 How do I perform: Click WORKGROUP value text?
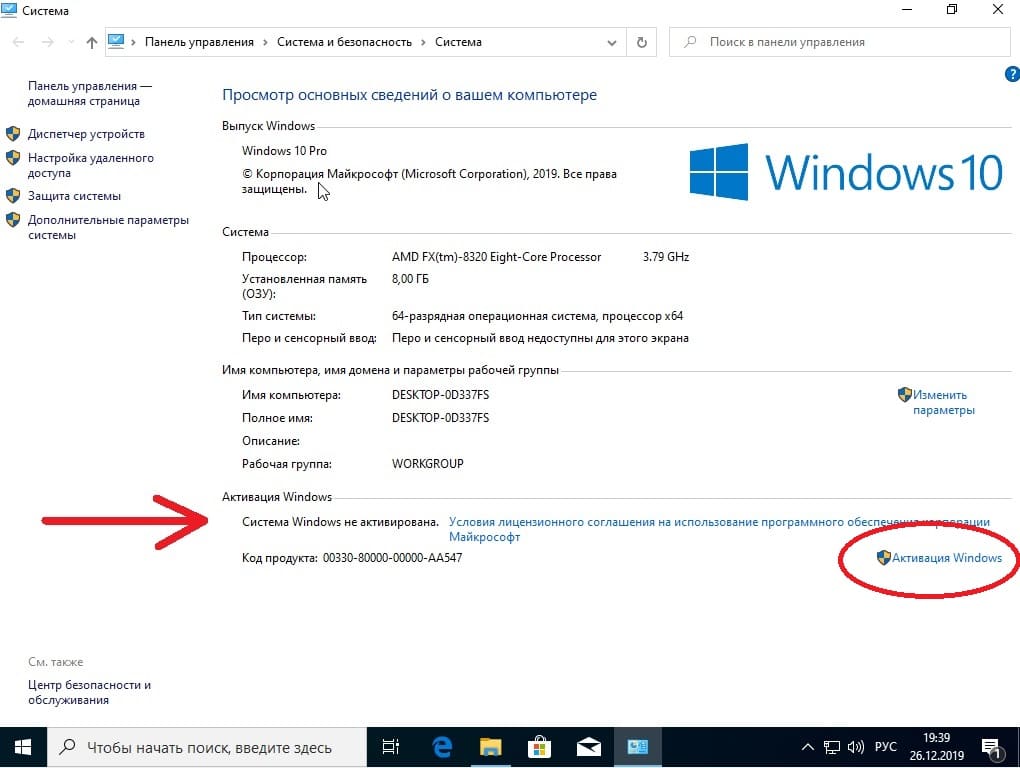[x=427, y=464]
